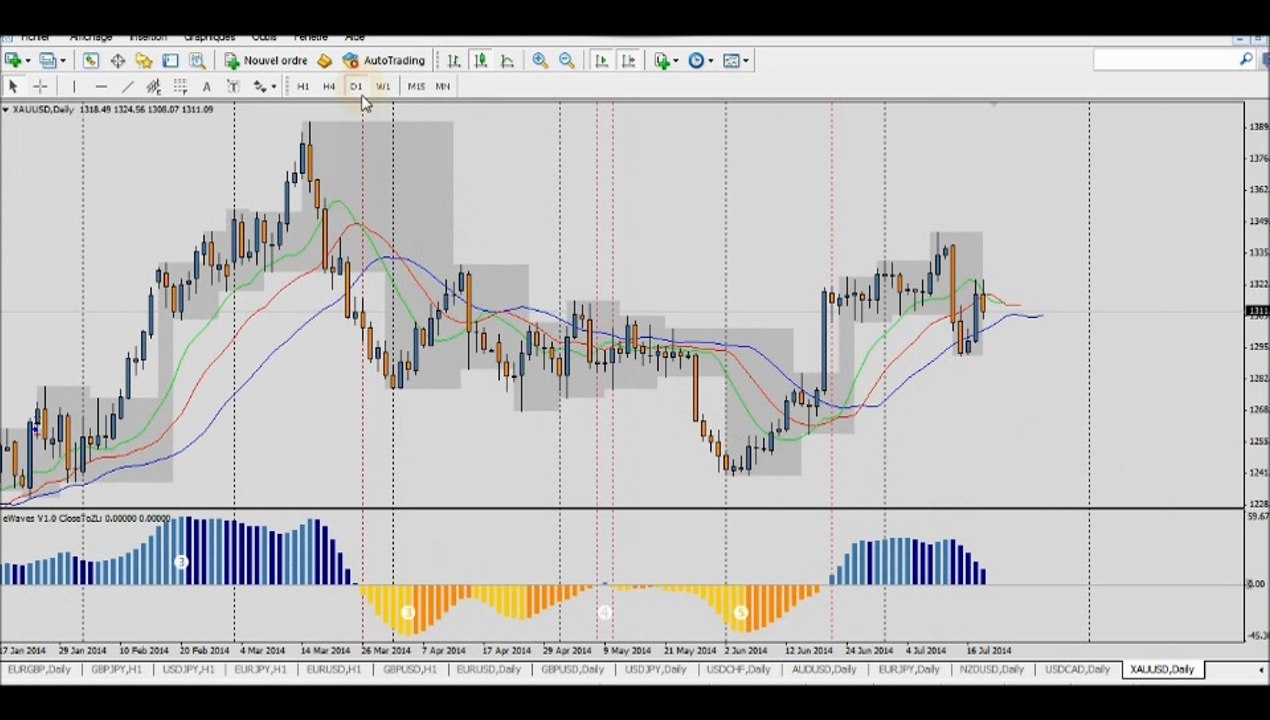Switch chart to bar chart mode
This screenshot has height=720, width=1270.
(454, 61)
